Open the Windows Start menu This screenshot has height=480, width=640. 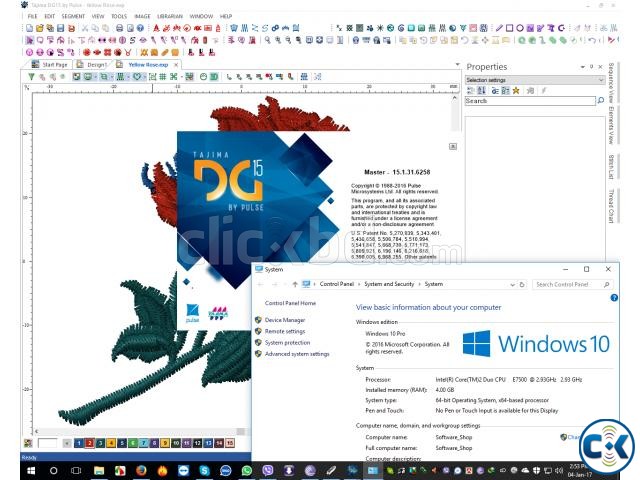click(10, 470)
